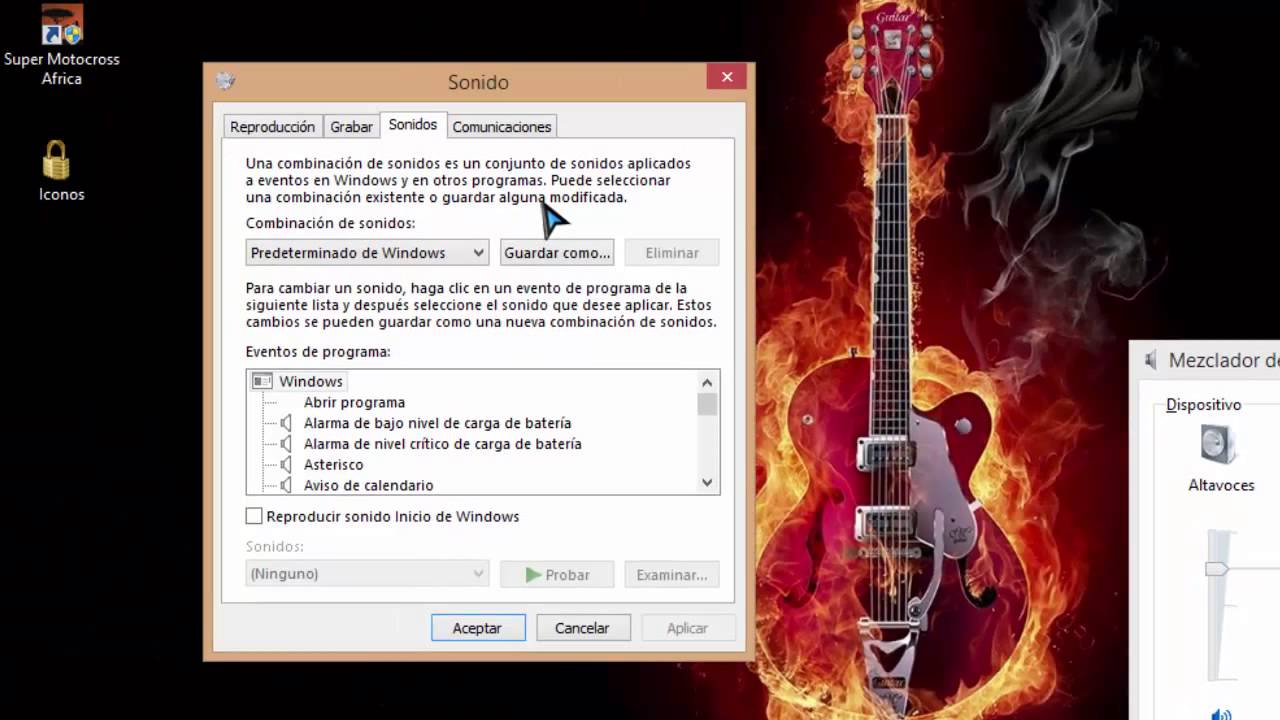
Task: Enable Reproducir sonido Inicio de Windows checkbox
Action: tap(254, 516)
